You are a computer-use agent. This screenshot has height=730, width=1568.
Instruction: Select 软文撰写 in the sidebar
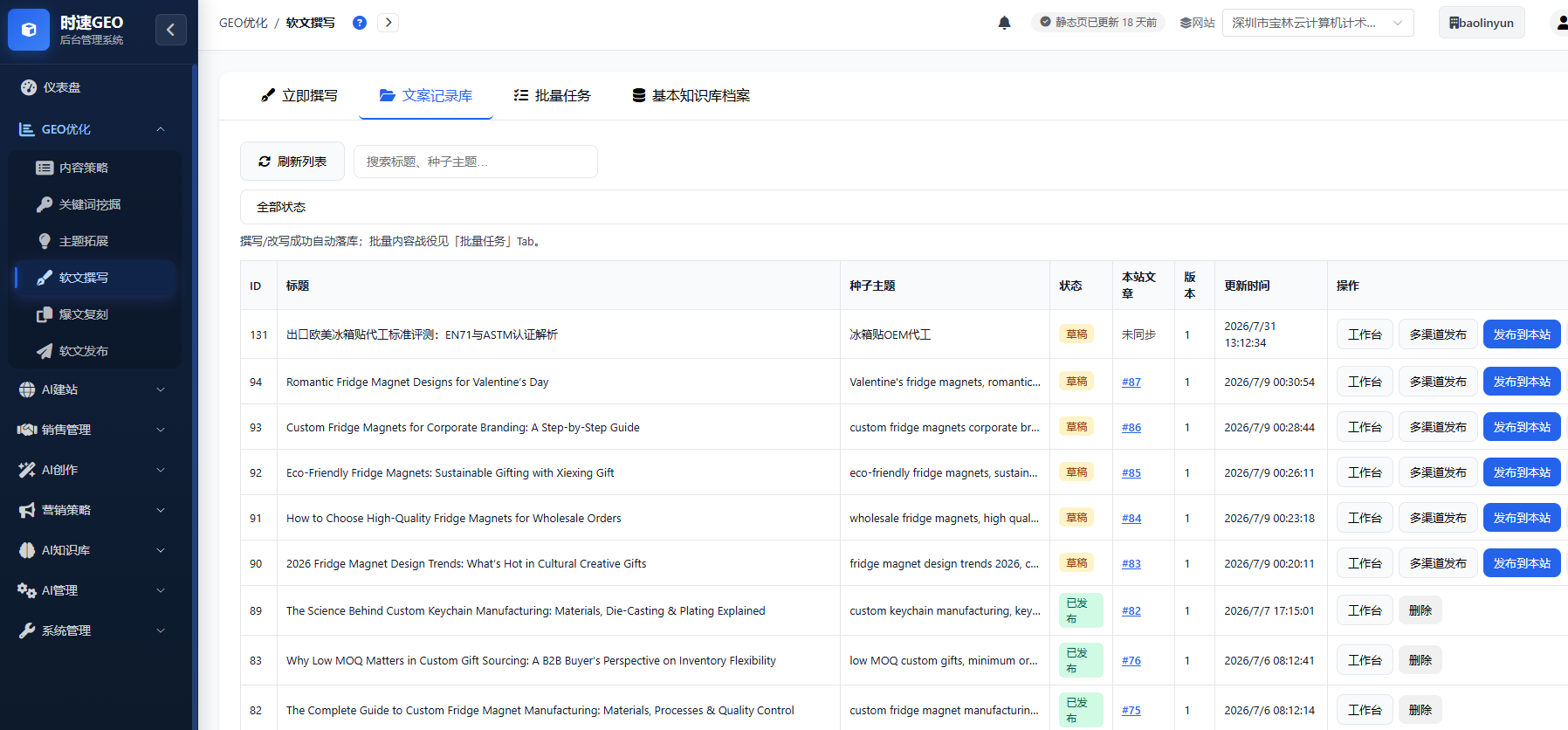[96, 278]
